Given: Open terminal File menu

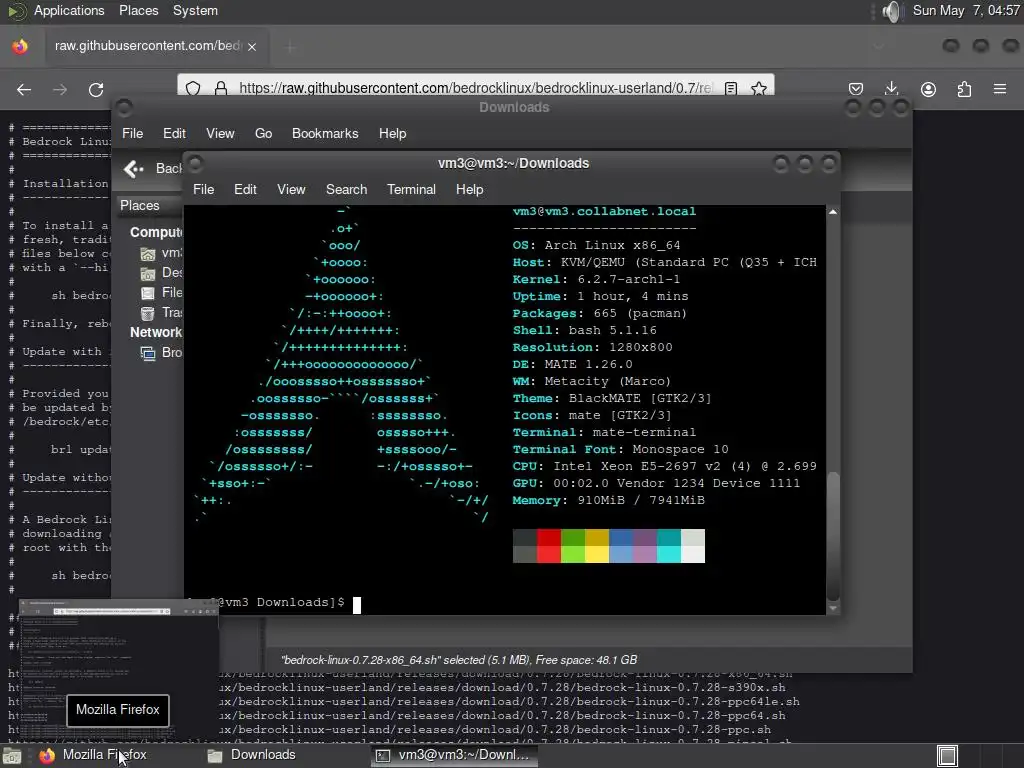Looking at the screenshot, I should pyautogui.click(x=204, y=189).
